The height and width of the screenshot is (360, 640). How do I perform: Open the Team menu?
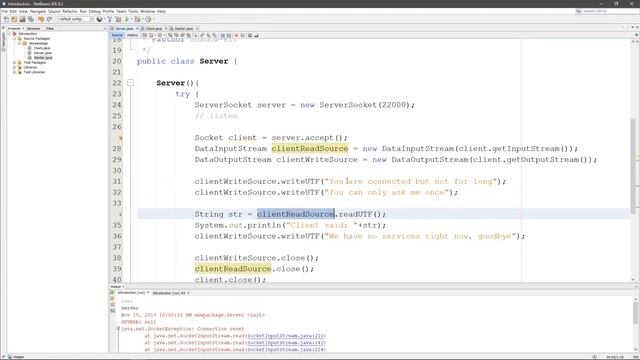coord(121,11)
